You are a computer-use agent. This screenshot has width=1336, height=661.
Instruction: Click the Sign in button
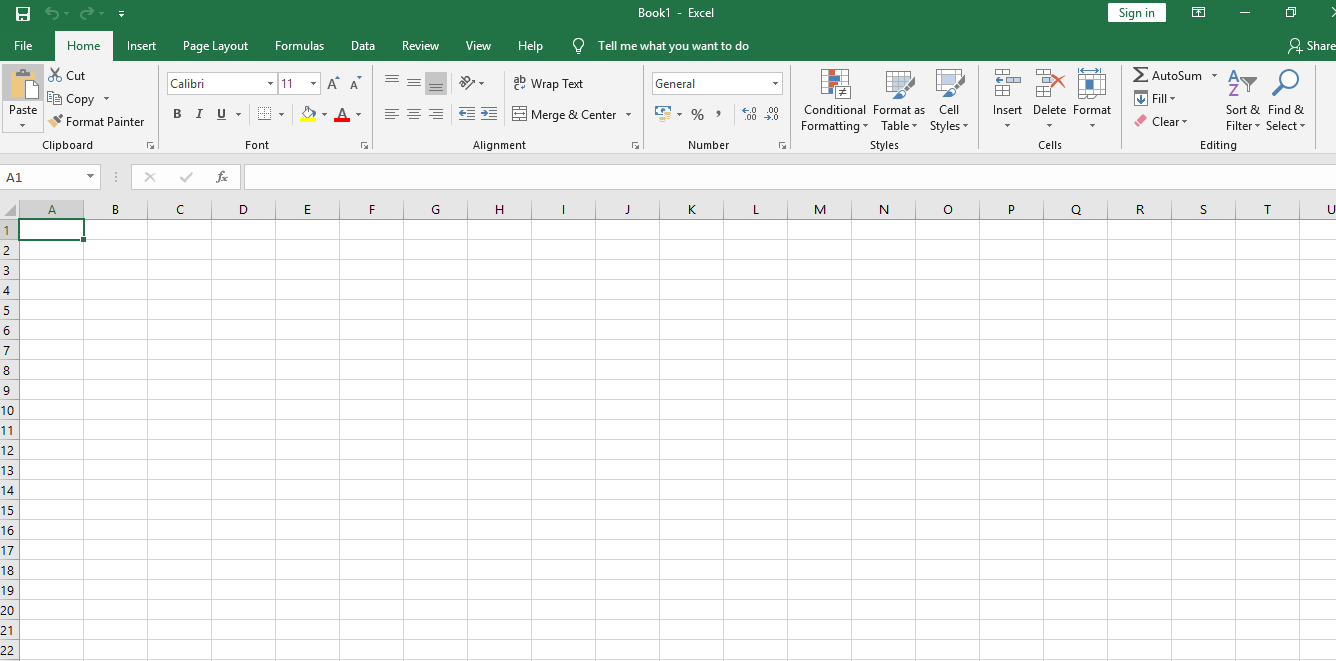(1136, 12)
